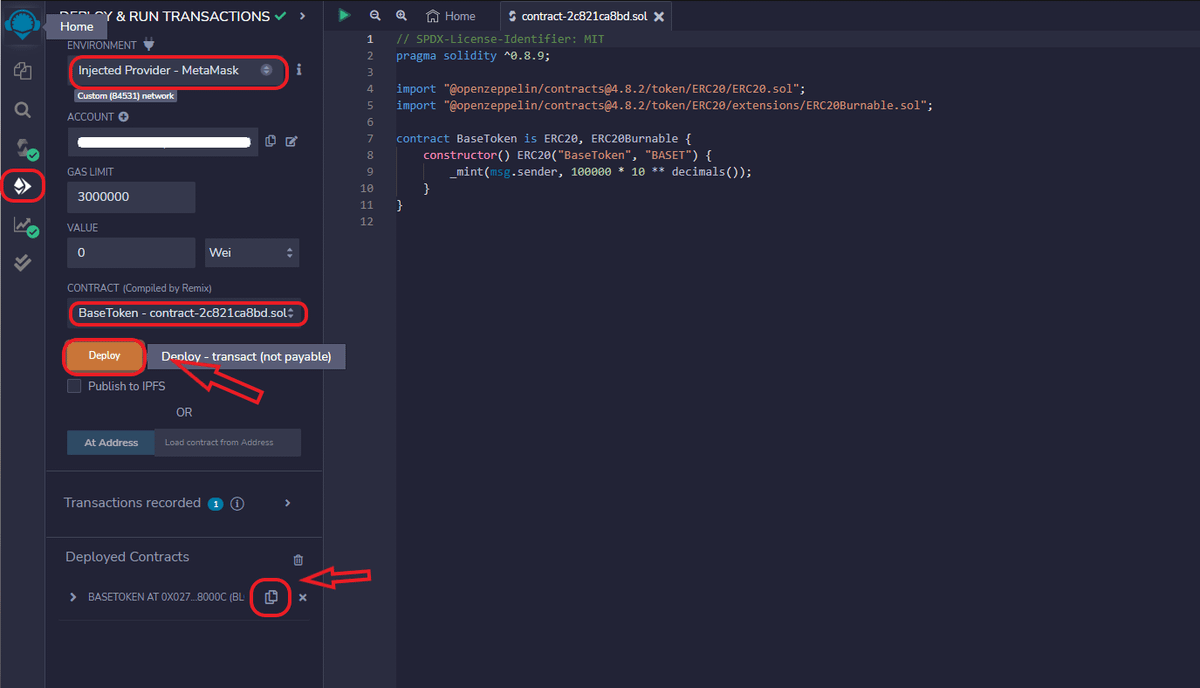Click the orange Deploy button
Viewport: 1200px width, 688px height.
point(104,356)
